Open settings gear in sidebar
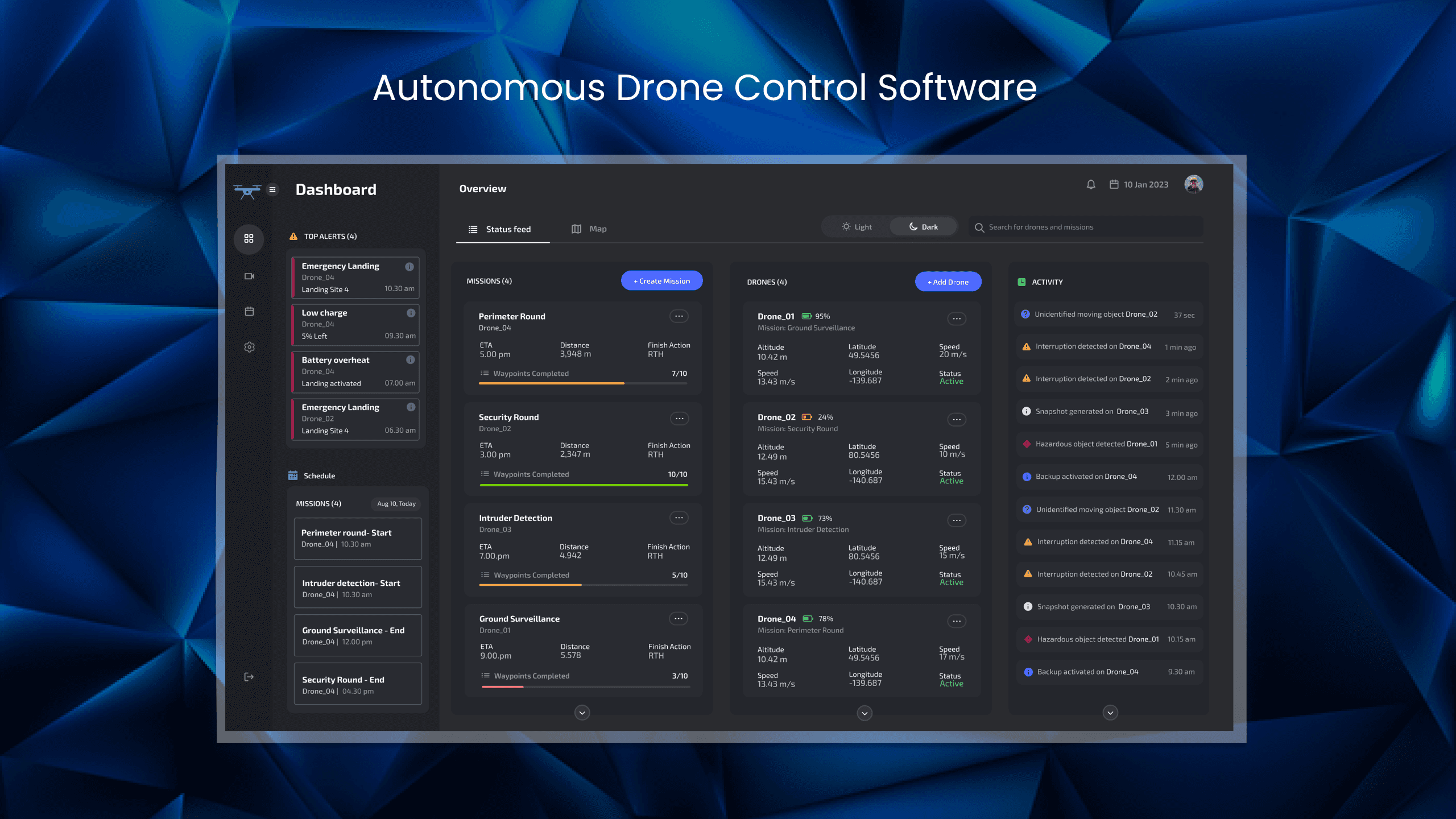The image size is (1456, 819). (249, 347)
